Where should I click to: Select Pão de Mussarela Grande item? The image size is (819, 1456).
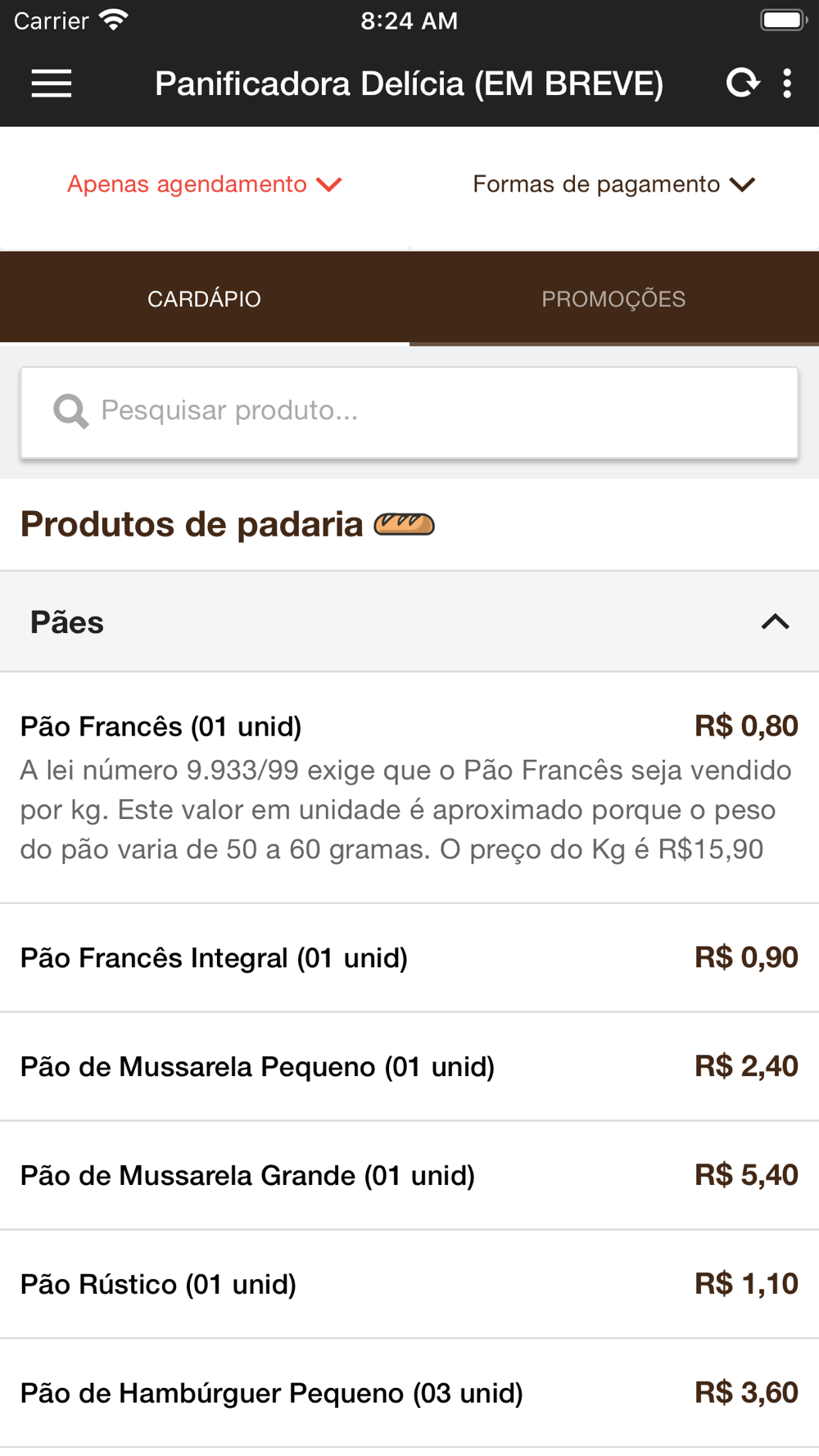pos(409,1176)
